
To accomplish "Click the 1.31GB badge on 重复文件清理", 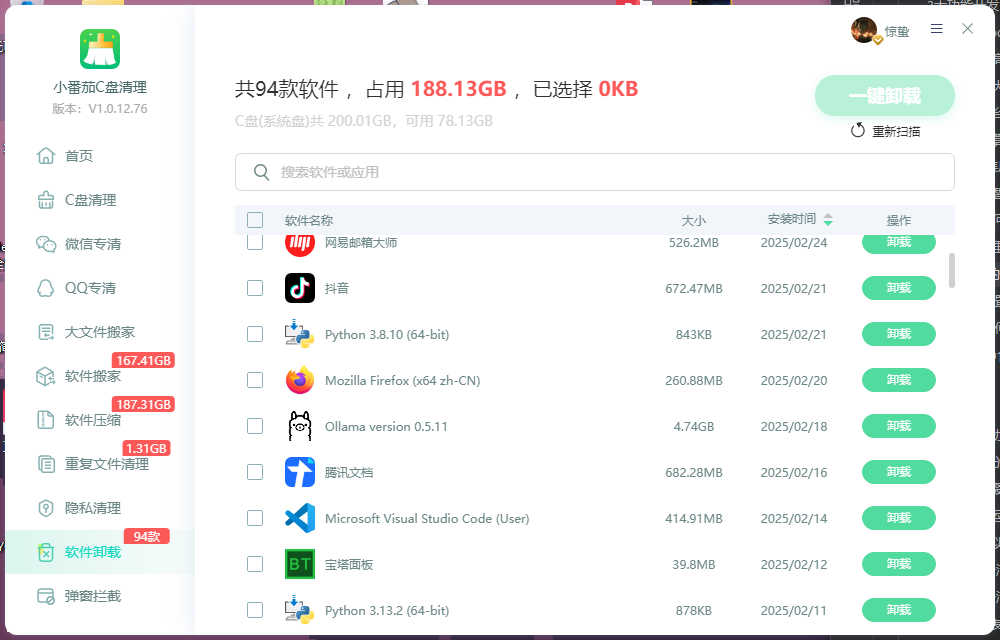I will click(x=146, y=448).
